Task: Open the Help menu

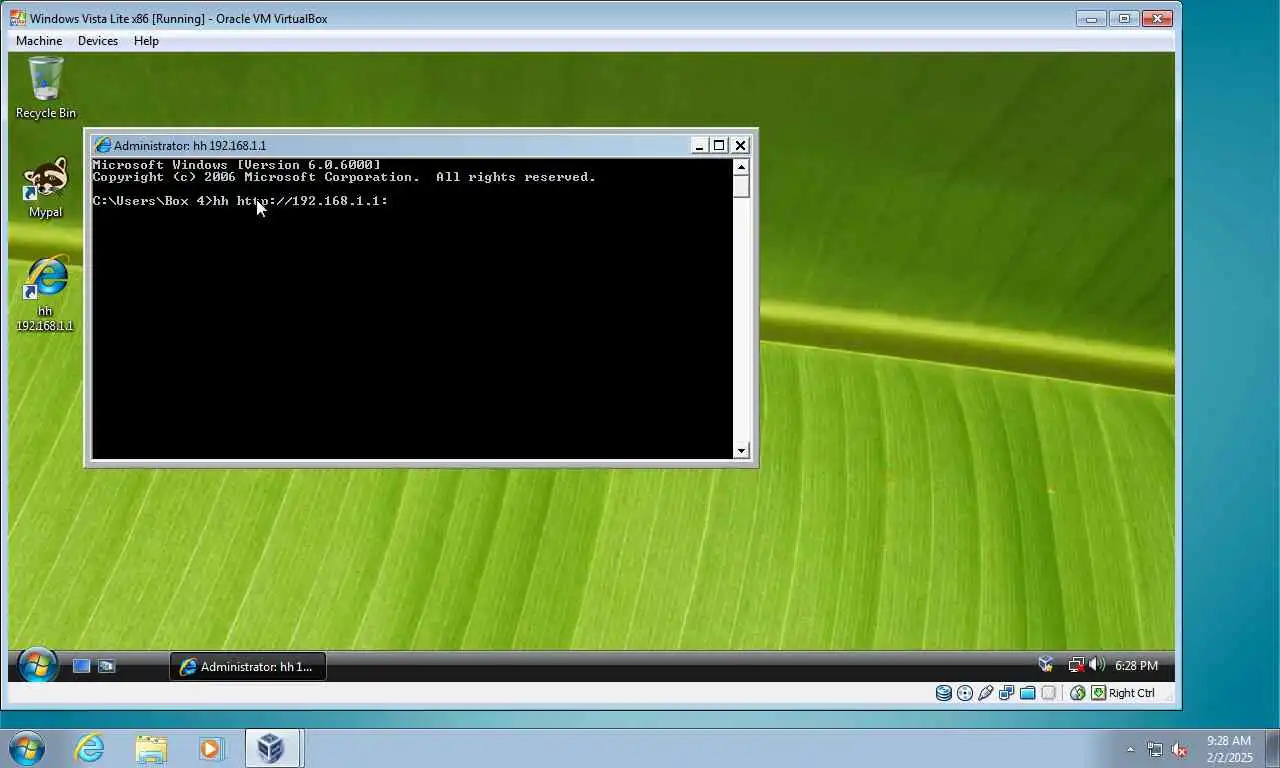Action: pyautogui.click(x=146, y=41)
